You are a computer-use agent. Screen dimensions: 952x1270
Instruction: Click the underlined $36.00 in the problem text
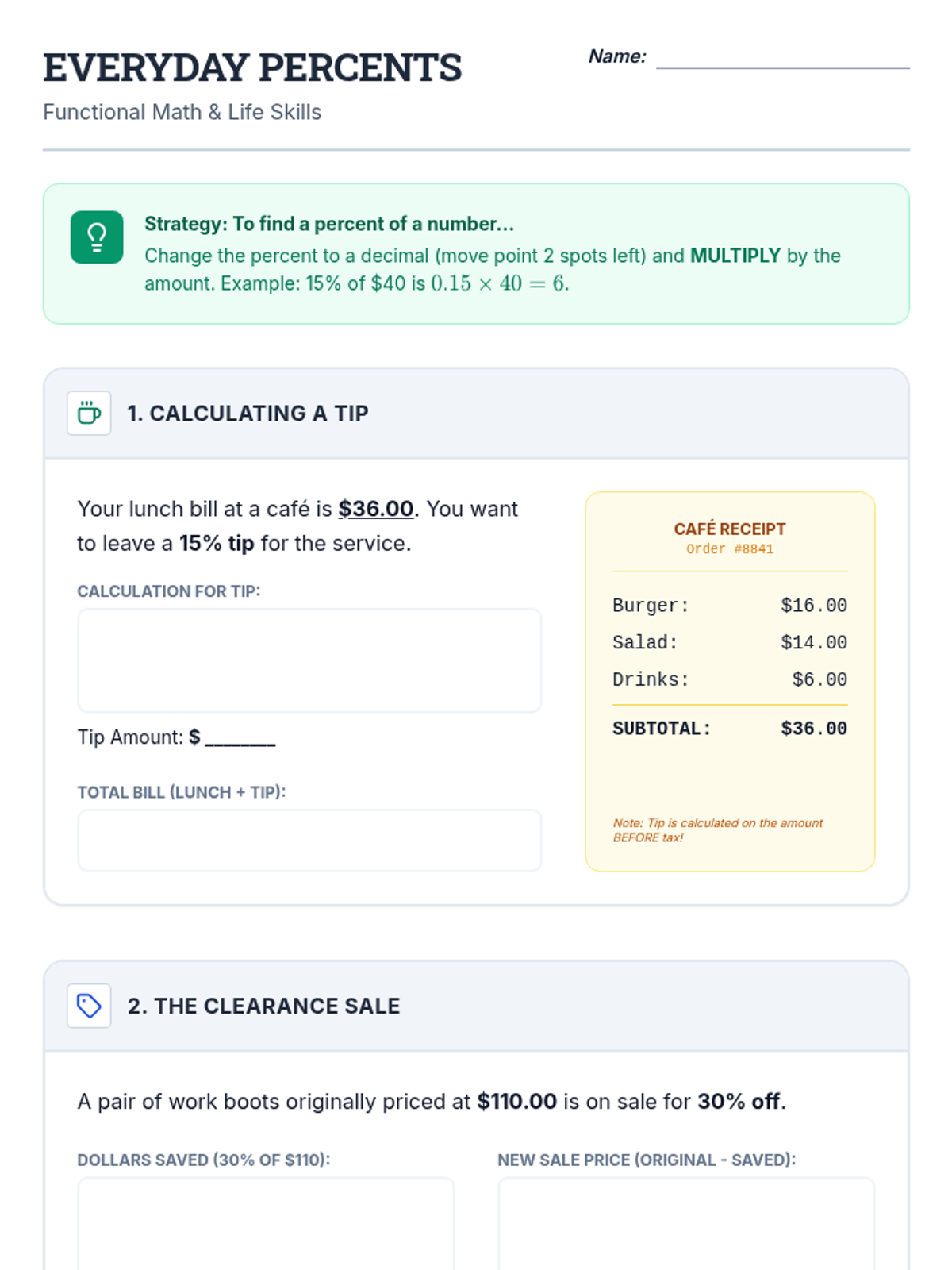coord(376,509)
